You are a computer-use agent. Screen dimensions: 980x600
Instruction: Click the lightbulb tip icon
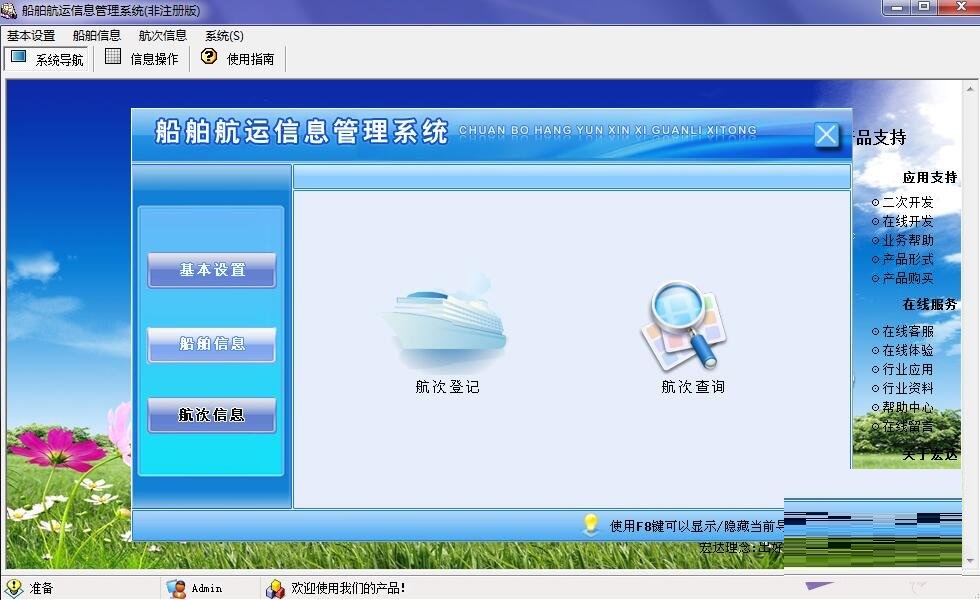(x=590, y=524)
